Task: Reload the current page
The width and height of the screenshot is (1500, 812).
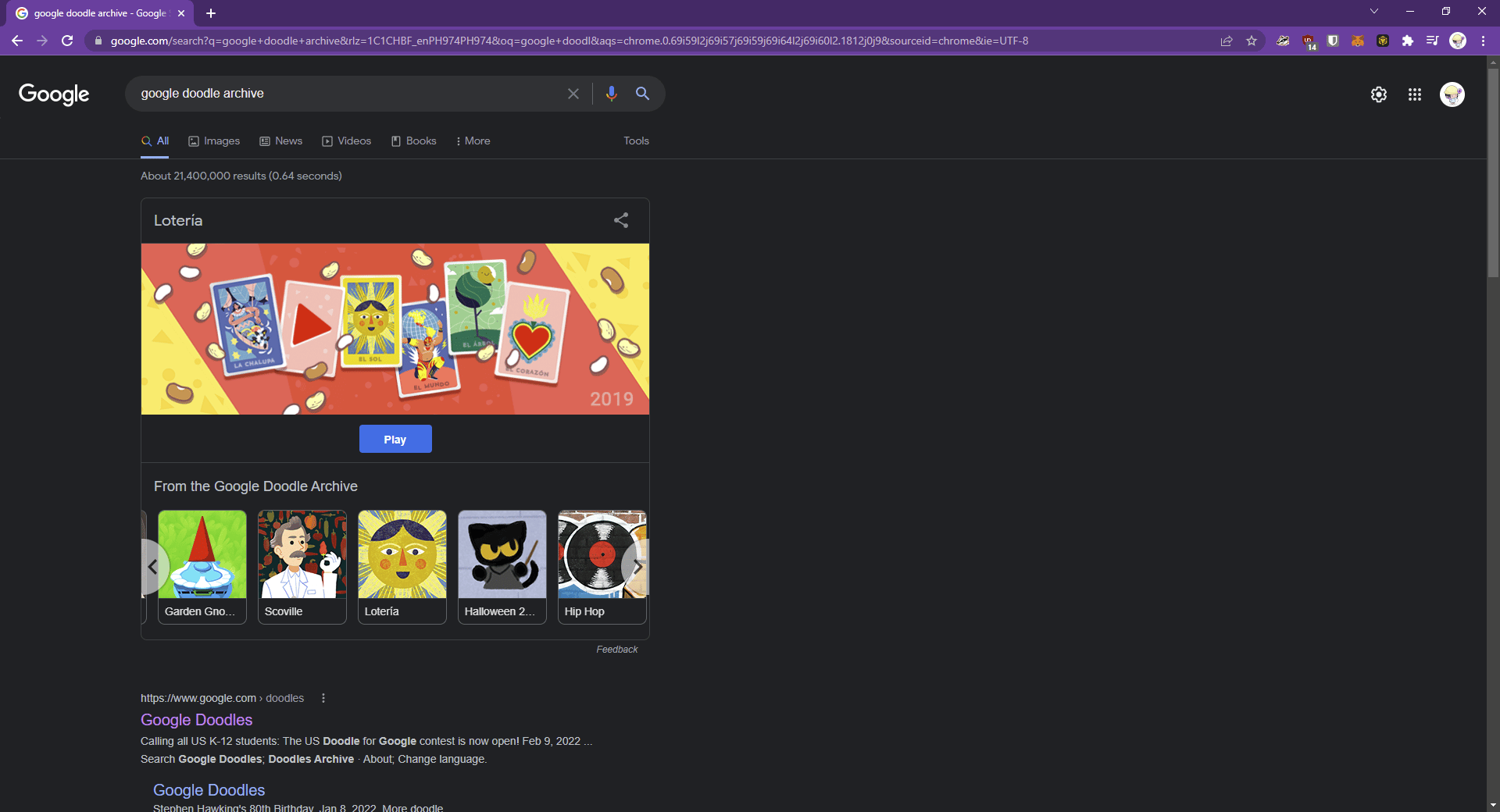Action: pyautogui.click(x=67, y=41)
